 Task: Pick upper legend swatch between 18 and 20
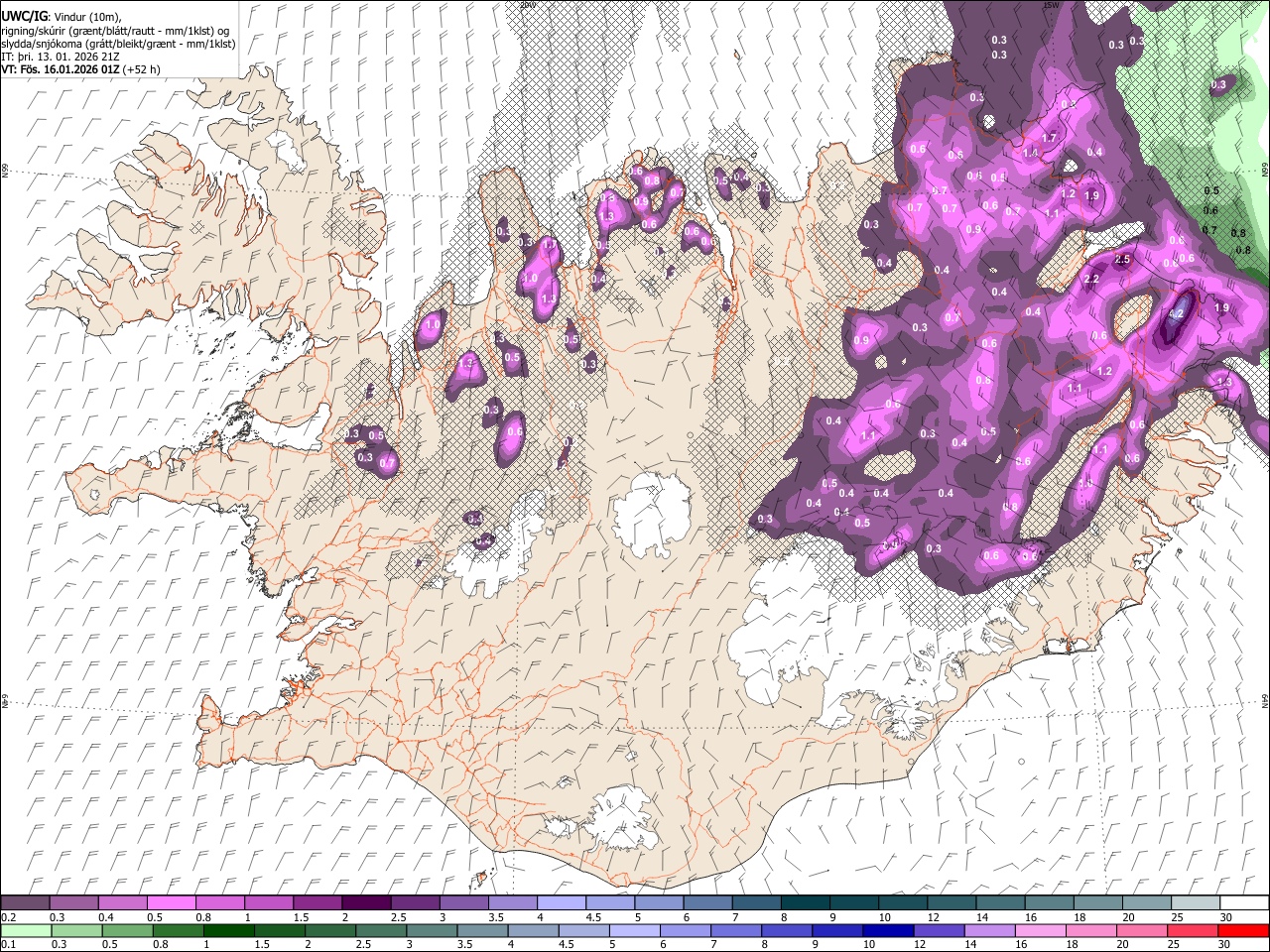click(1097, 903)
